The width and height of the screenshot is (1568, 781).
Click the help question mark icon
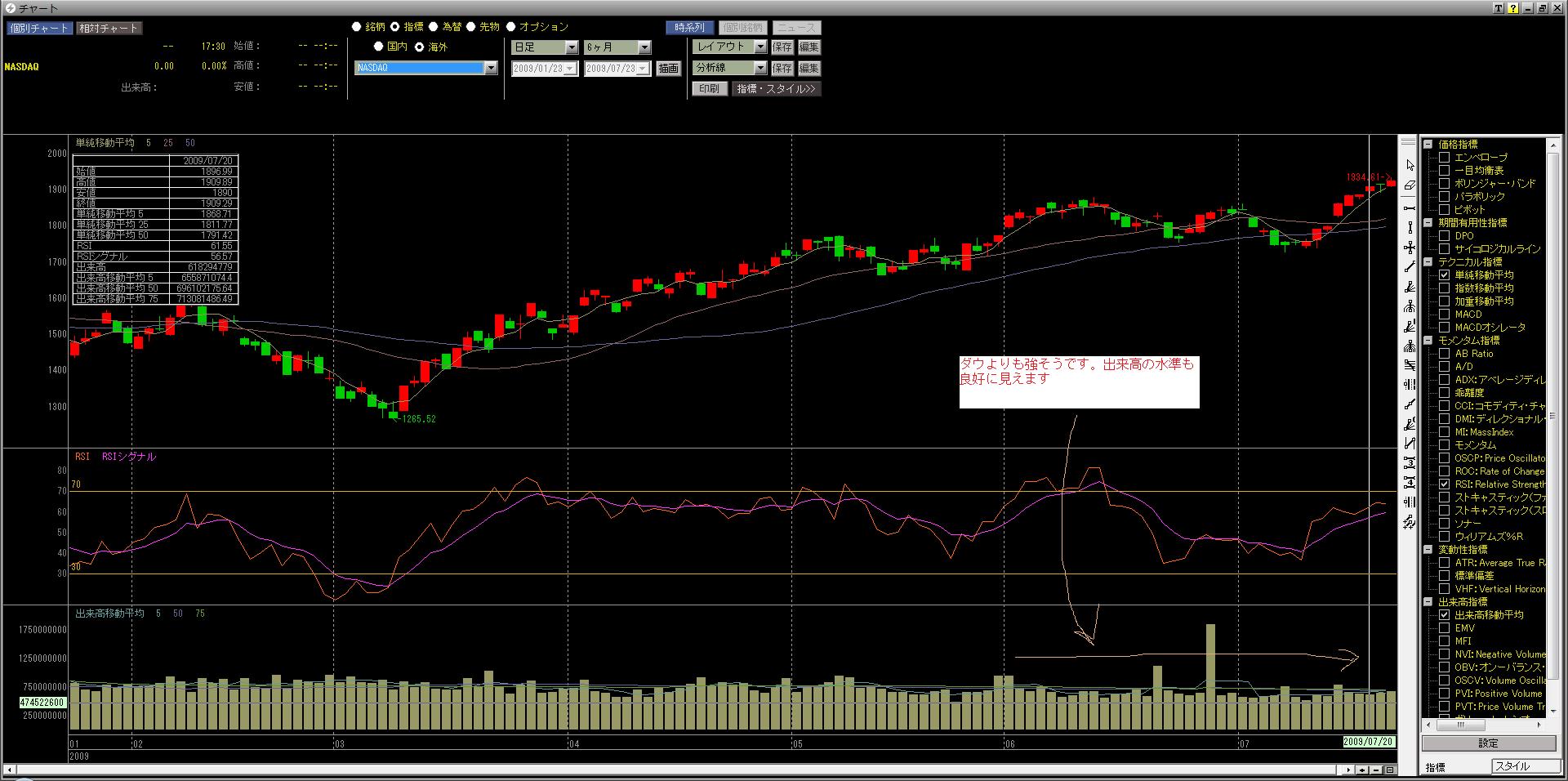coord(1512,8)
